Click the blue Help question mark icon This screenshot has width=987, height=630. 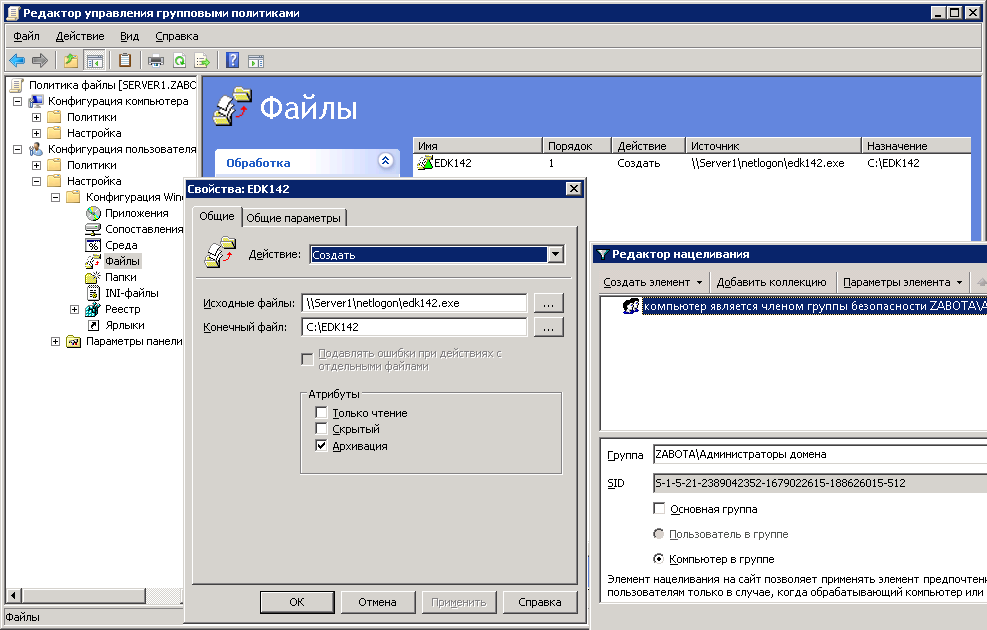232,60
